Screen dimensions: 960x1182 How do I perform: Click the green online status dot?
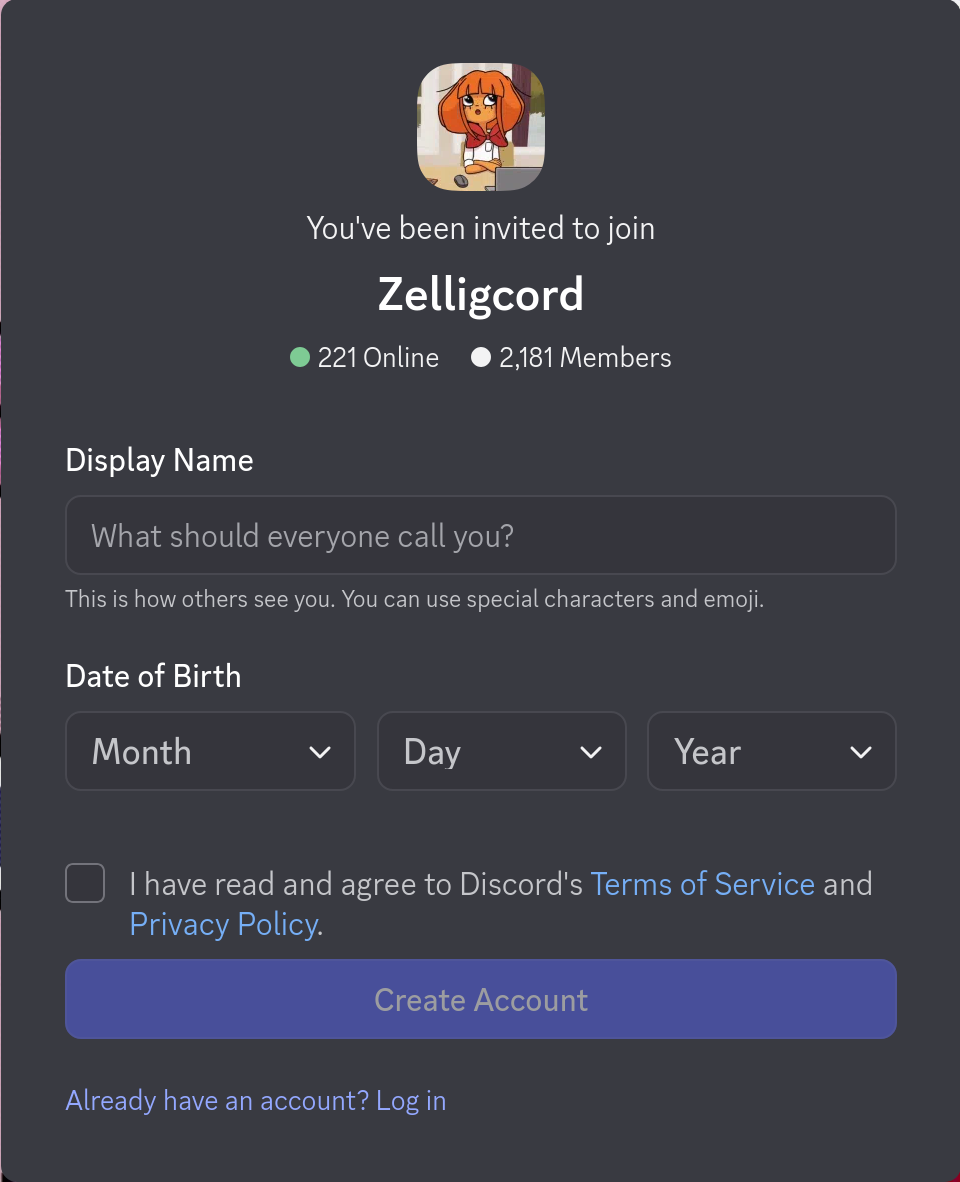(299, 357)
